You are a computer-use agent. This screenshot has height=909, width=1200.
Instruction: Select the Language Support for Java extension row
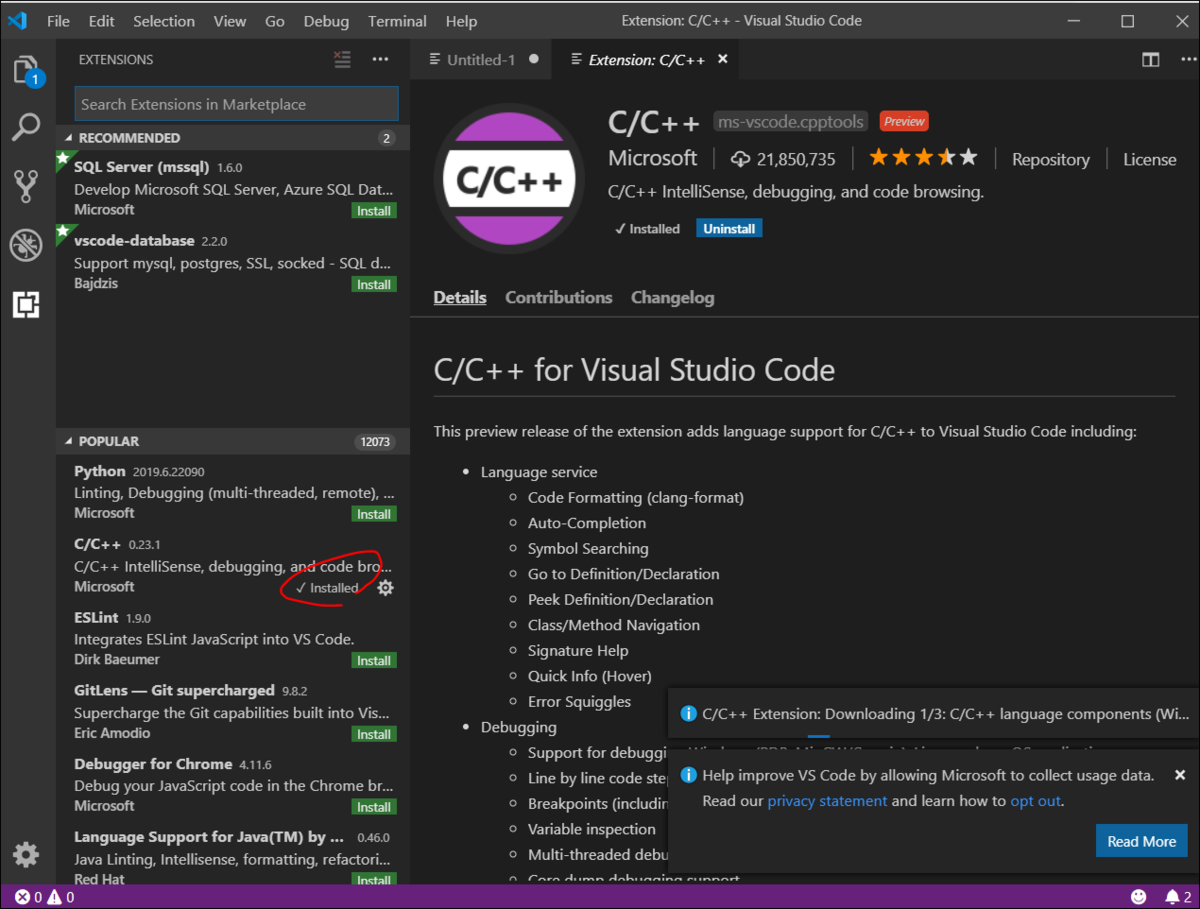coord(233,858)
